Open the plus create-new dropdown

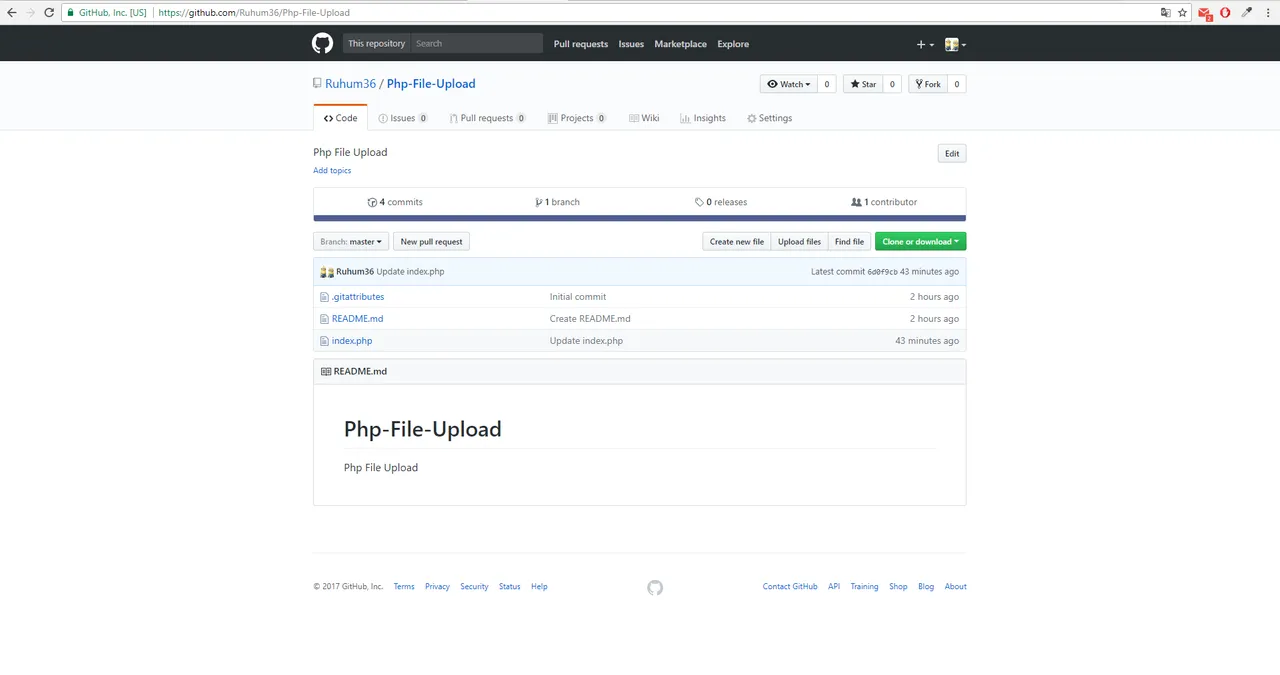(925, 44)
